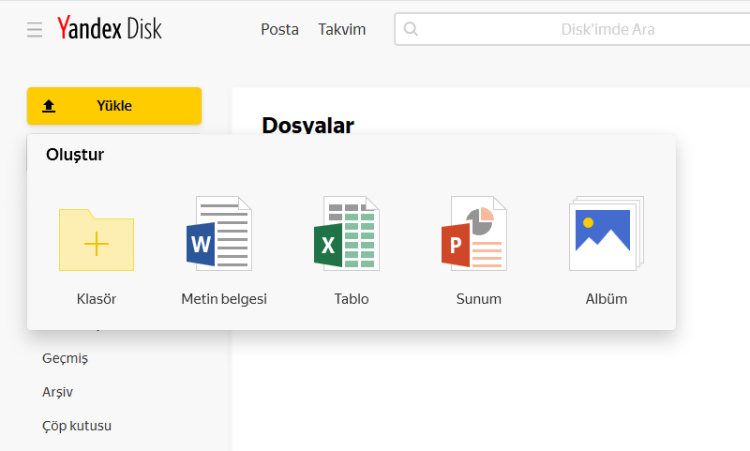The width and height of the screenshot is (750, 451).
Task: Click the upload arrow icon on Yükle
Action: pos(49,106)
